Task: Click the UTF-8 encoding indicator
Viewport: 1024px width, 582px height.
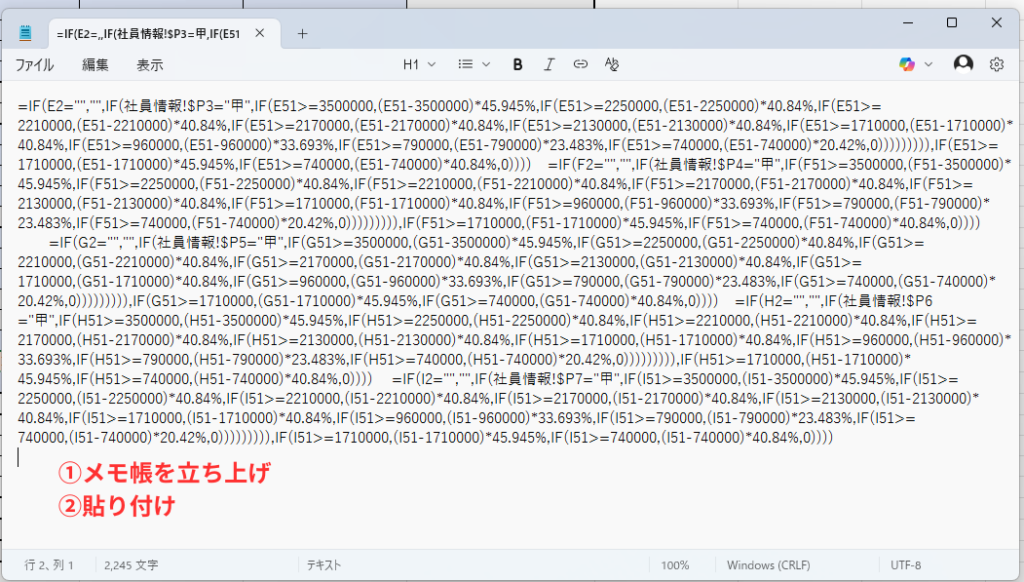Action: [905, 565]
